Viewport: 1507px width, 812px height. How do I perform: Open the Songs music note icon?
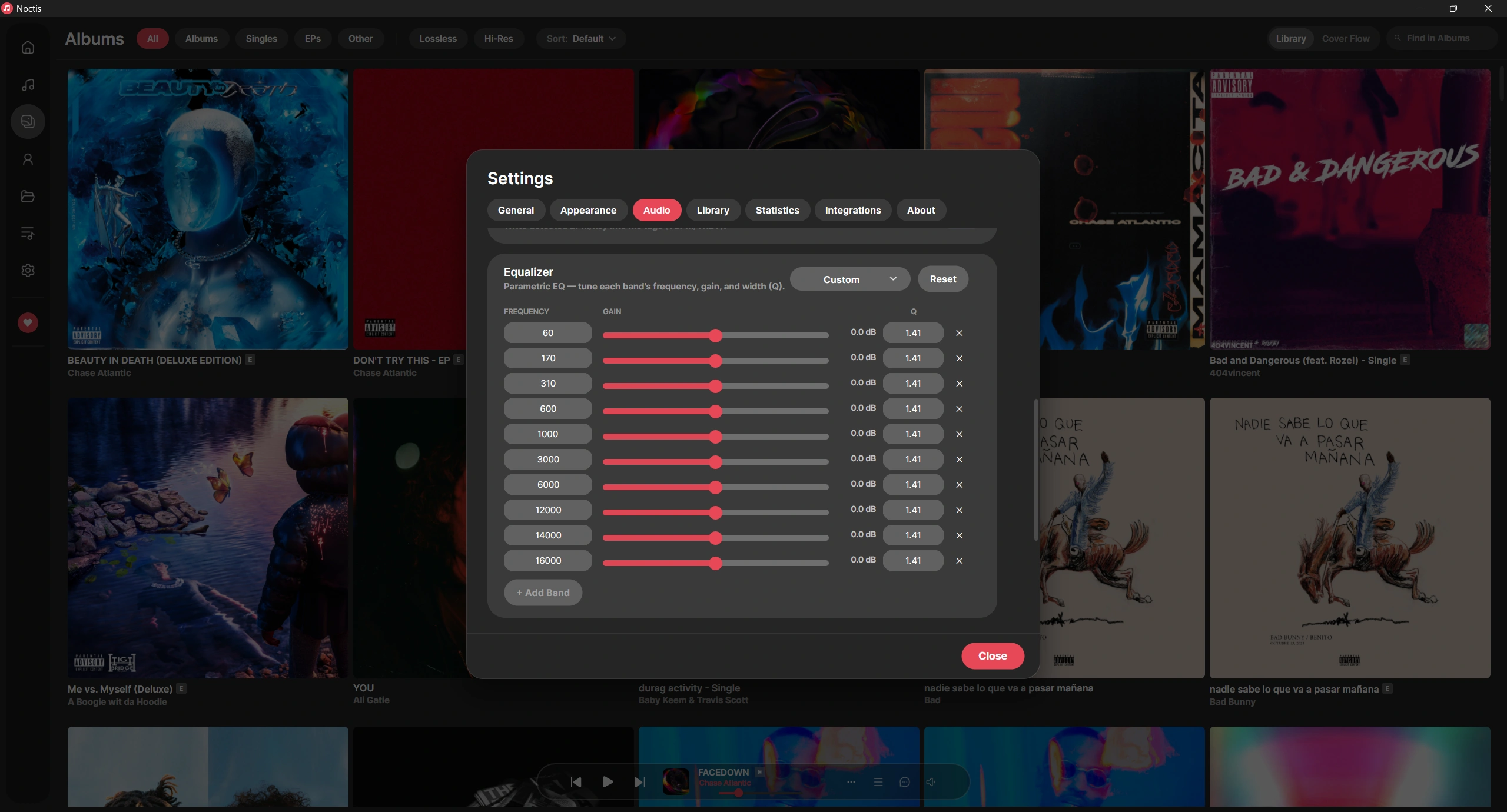[x=28, y=85]
